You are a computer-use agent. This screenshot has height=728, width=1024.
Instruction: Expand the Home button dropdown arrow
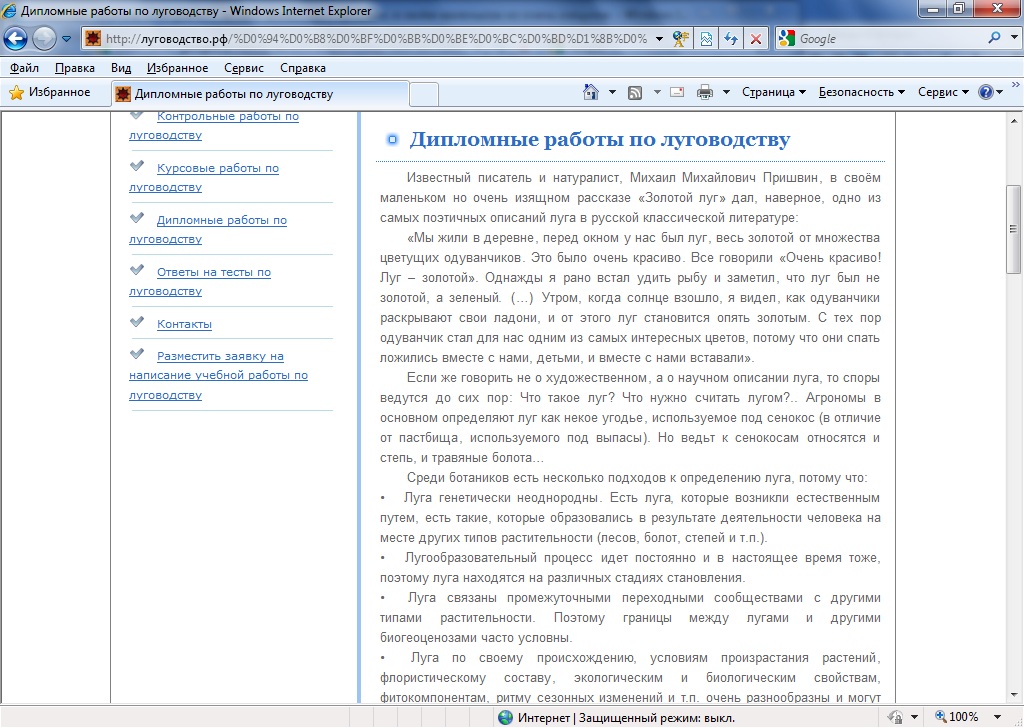point(612,92)
